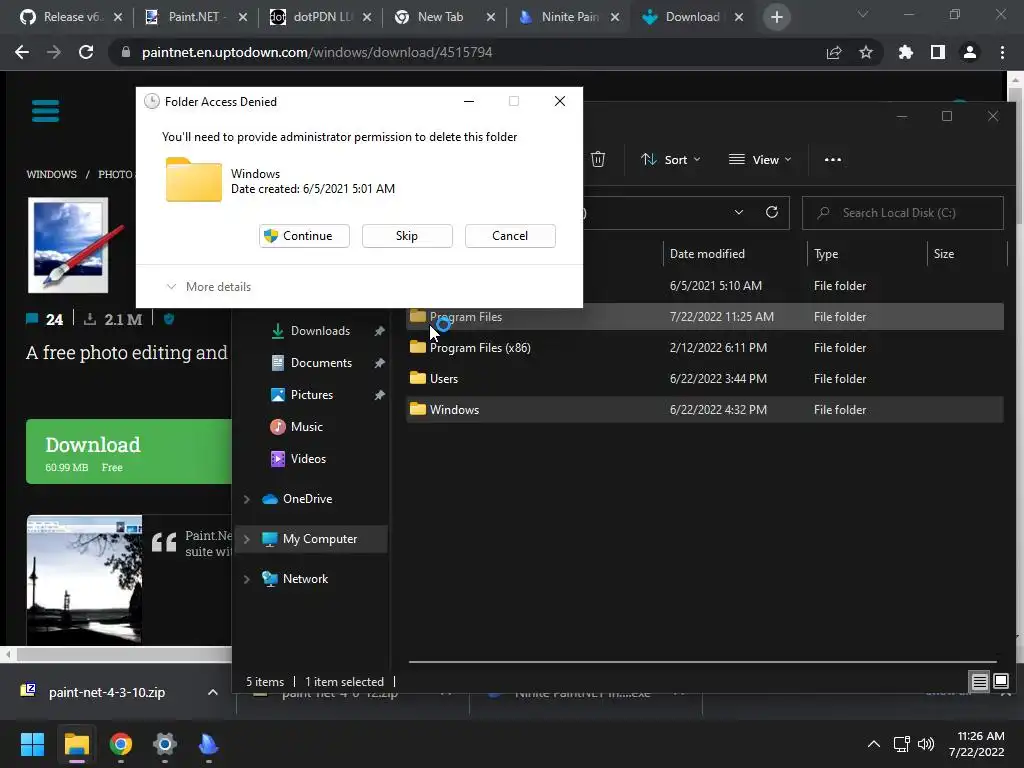This screenshot has width=1024, height=768.
Task: Open Settings from the taskbar
Action: pyautogui.click(x=165, y=744)
